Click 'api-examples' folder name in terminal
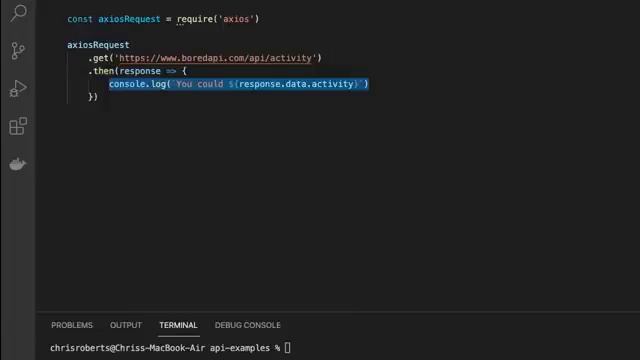 [240, 348]
